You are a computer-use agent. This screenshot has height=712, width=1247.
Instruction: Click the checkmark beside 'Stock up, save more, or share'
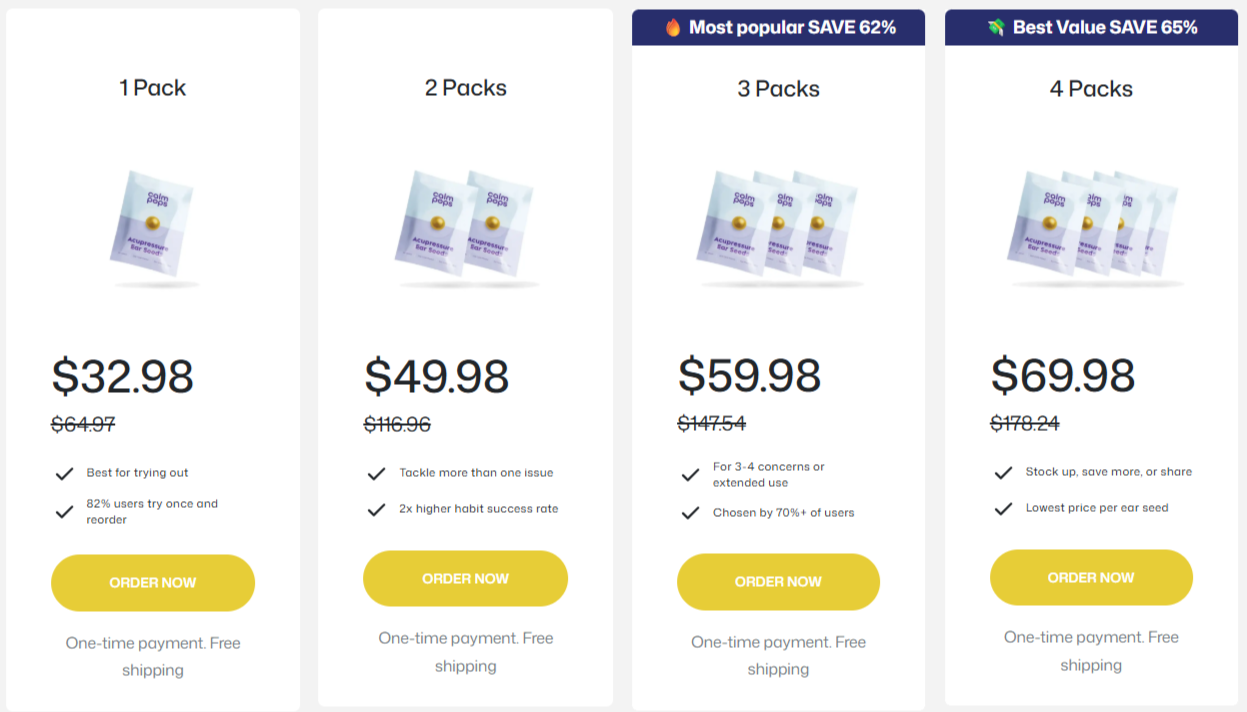click(x=1003, y=472)
